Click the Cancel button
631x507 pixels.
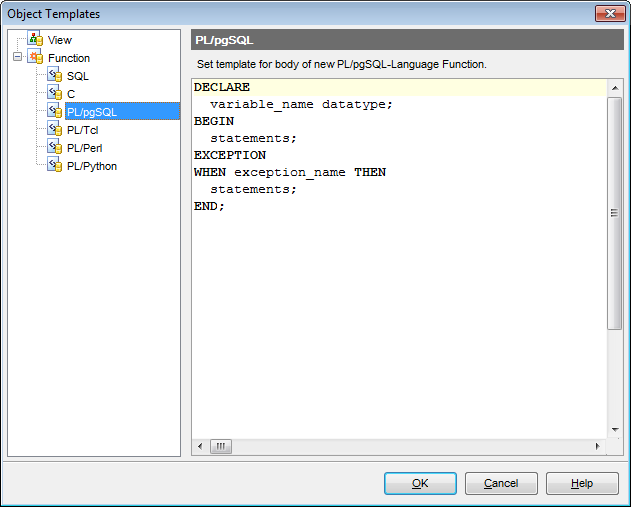501,483
